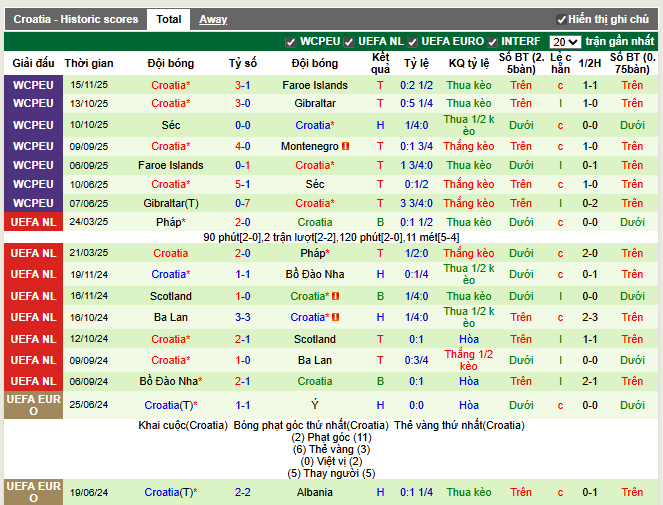
Task: Click the red card icon beside Montenegro
Action: tap(346, 146)
